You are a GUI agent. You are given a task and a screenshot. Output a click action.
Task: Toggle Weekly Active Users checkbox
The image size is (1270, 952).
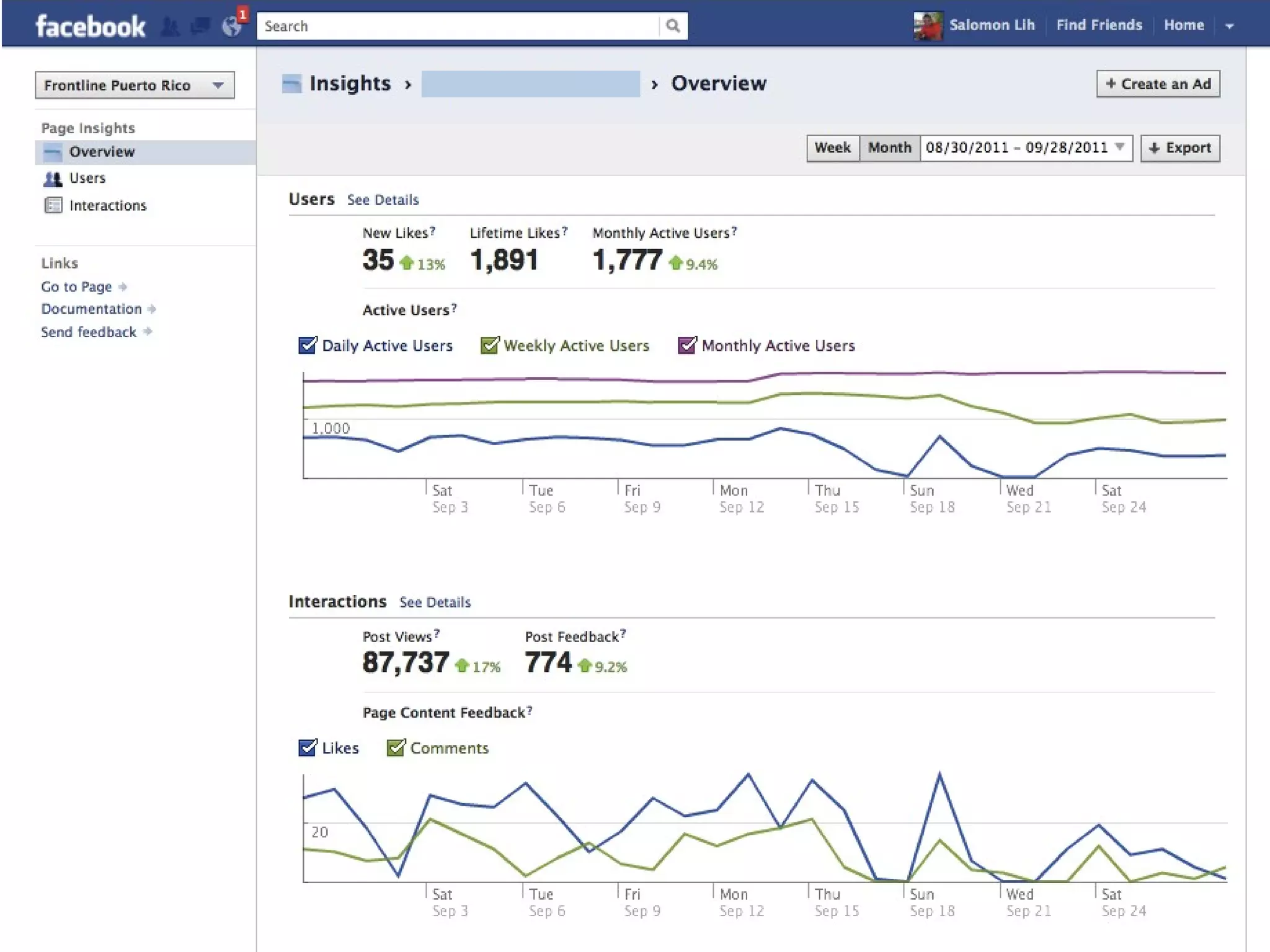point(489,345)
